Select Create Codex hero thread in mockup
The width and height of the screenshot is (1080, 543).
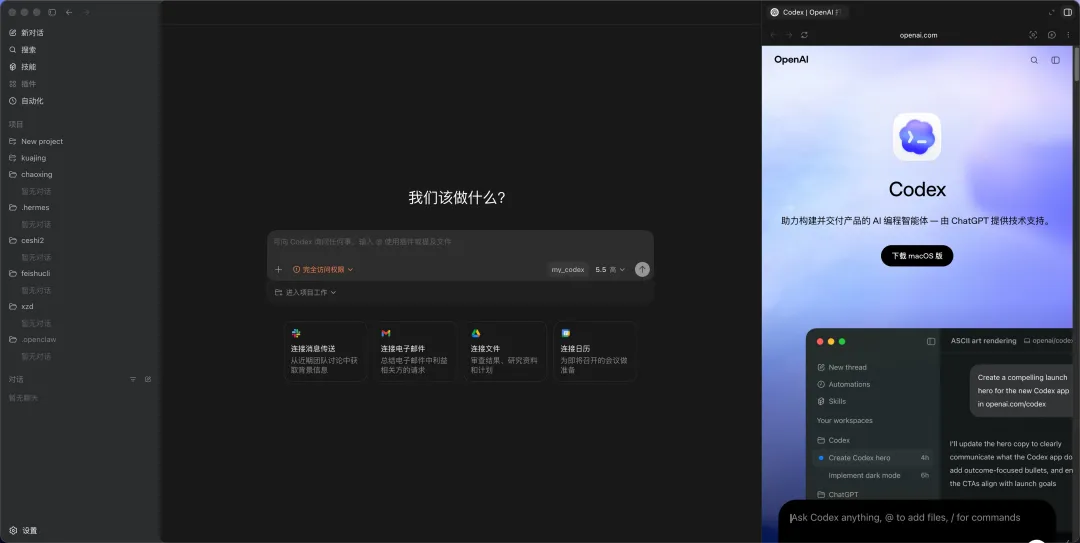[x=872, y=458]
